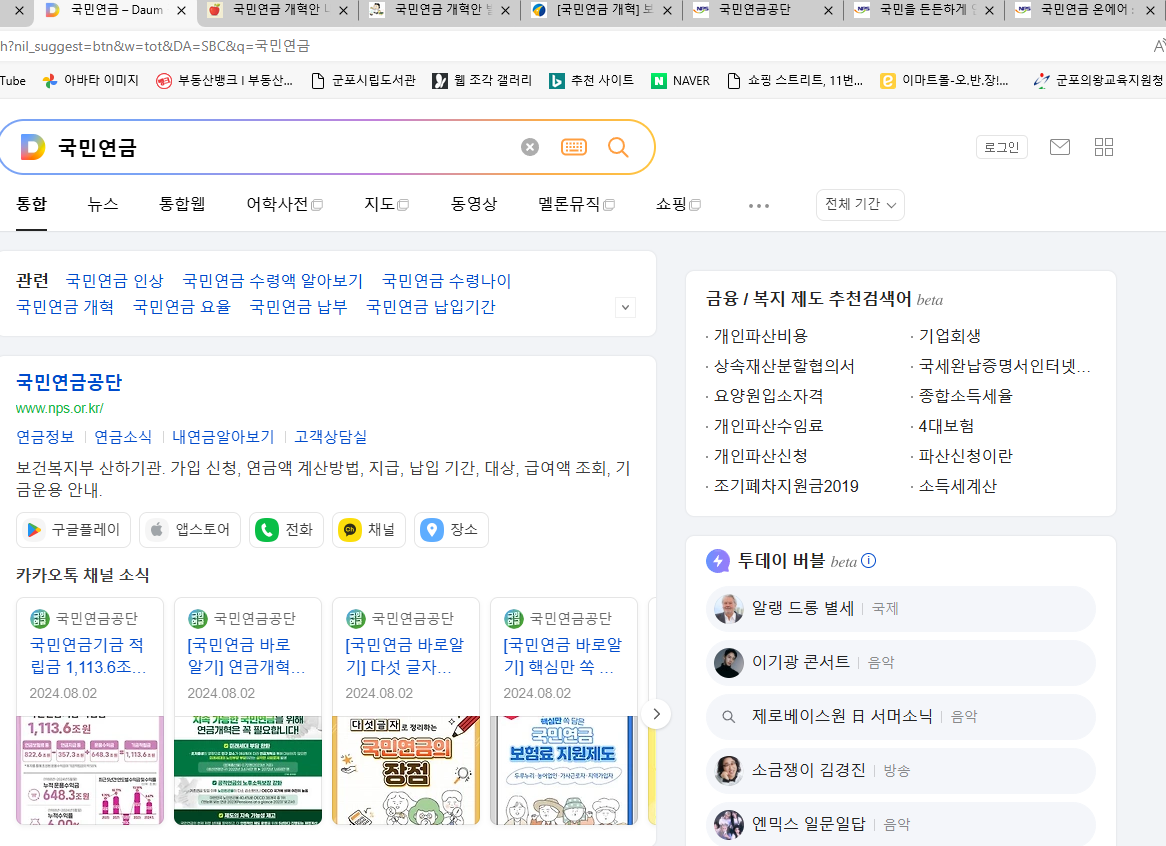Open the 멜론뮤직 tab
This screenshot has width=1166, height=846.
coord(576,204)
